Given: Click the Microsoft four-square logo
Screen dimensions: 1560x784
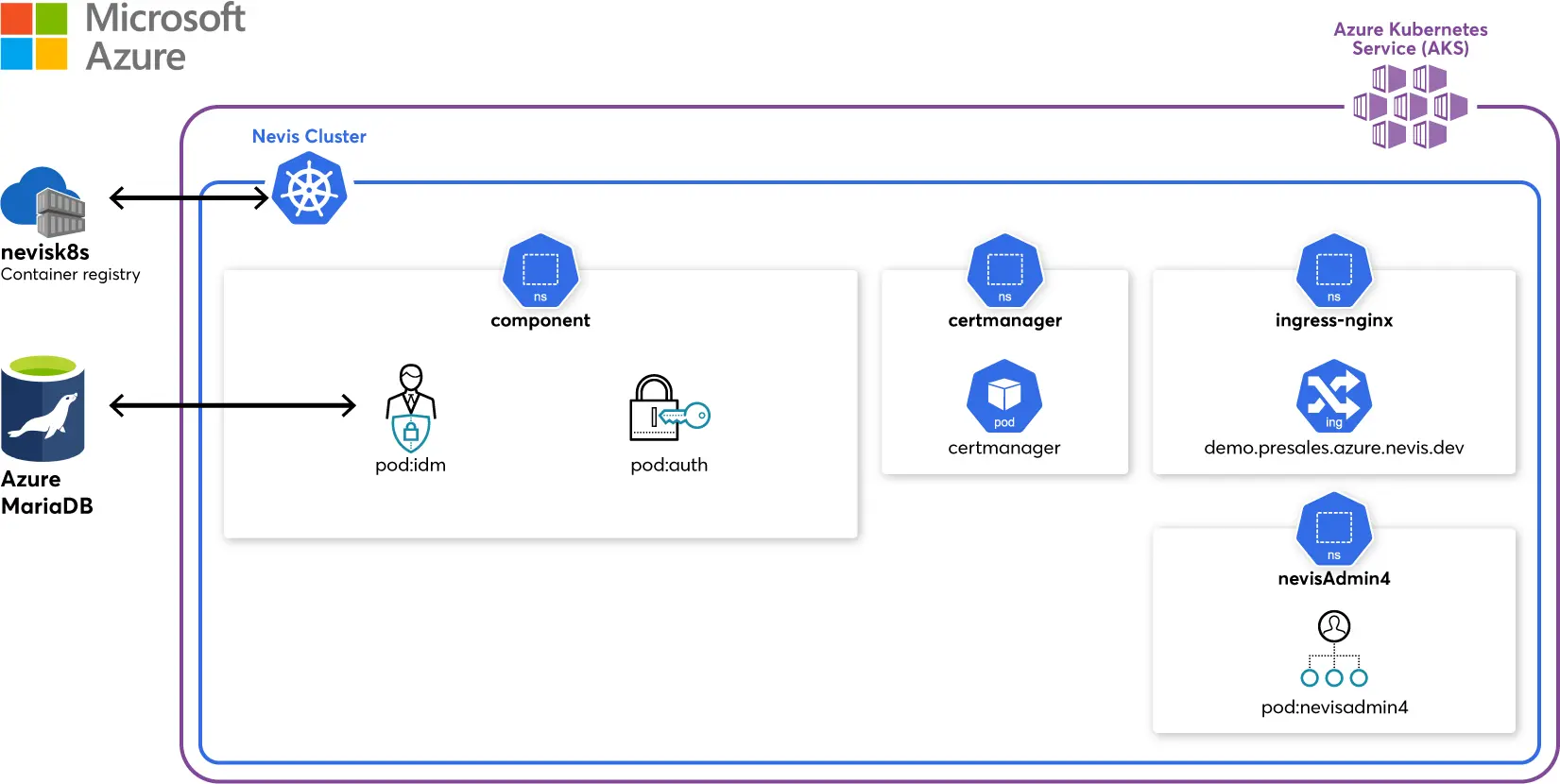Looking at the screenshot, I should pos(34,36).
